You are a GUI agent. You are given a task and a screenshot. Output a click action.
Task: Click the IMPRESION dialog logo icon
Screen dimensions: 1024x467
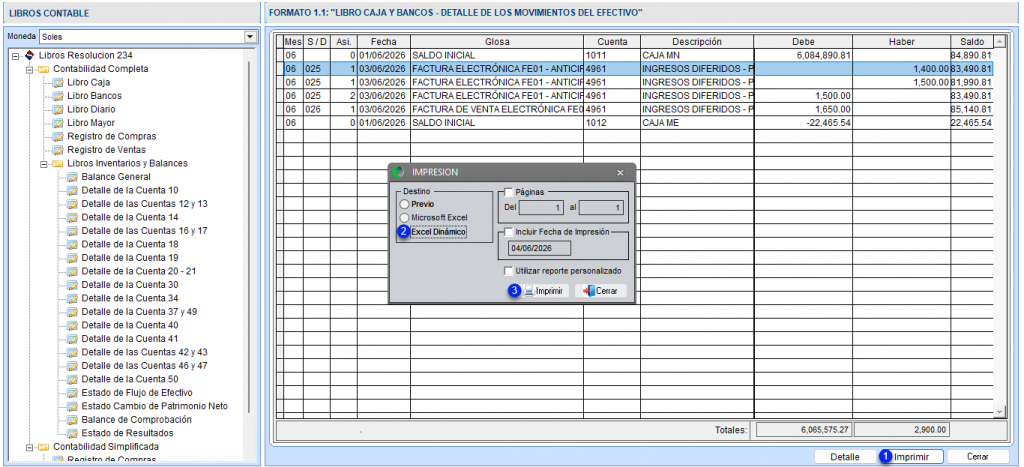399,172
